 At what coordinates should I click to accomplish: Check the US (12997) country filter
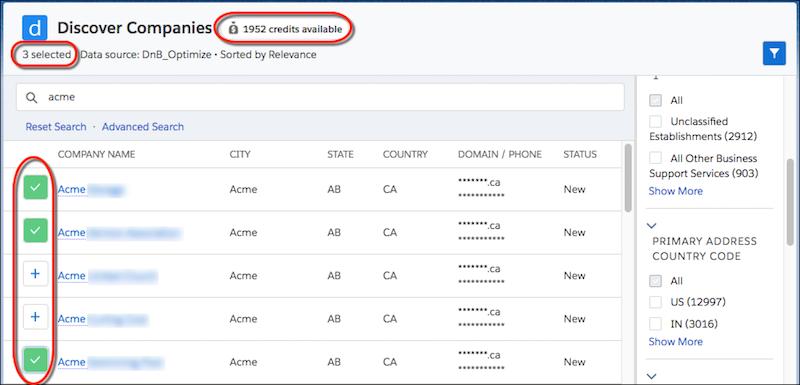pos(656,302)
